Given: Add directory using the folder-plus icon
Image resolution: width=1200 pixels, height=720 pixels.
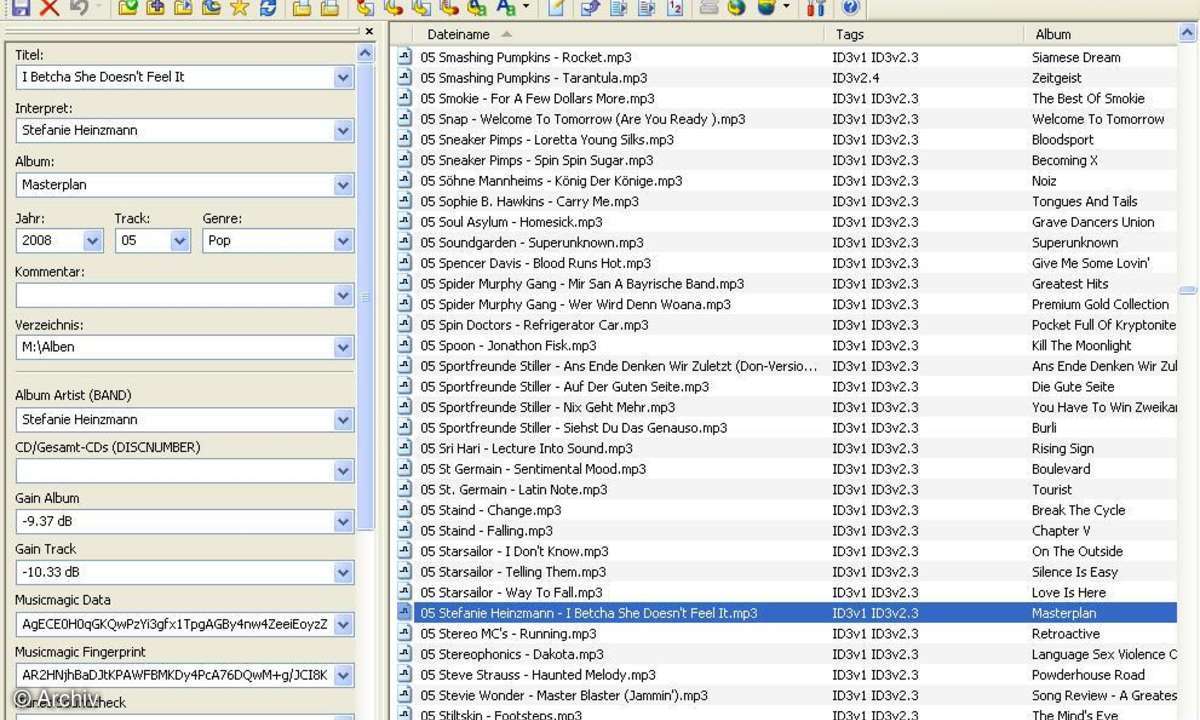Looking at the screenshot, I should point(155,8).
